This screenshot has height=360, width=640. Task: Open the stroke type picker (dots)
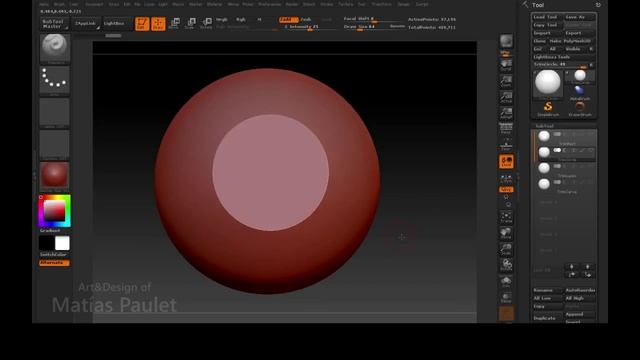tap(55, 80)
